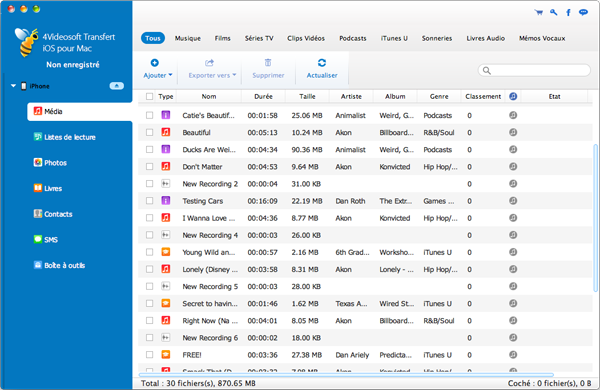The height and width of the screenshot is (390, 600).
Task: Switch to the Sonneries tab
Action: [x=437, y=38]
